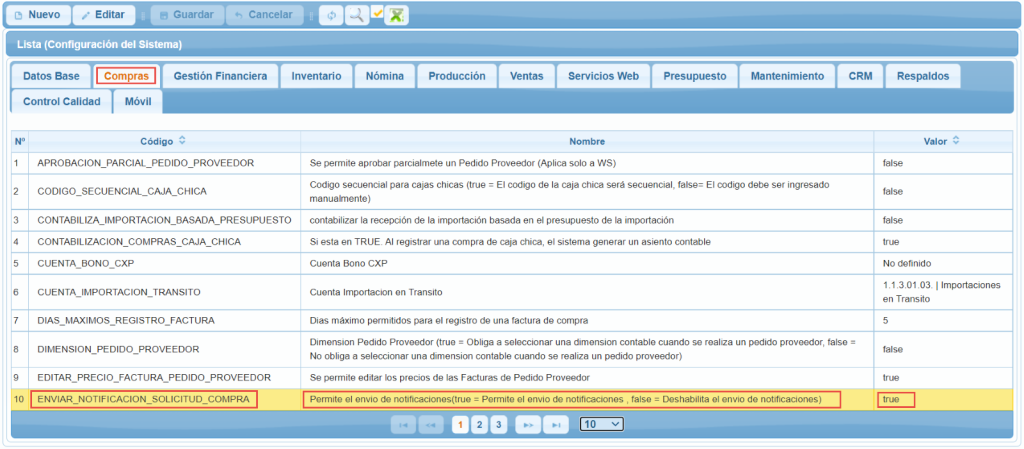Click the value 'No definido' for CUENTA_BONO_CXP

point(906,263)
